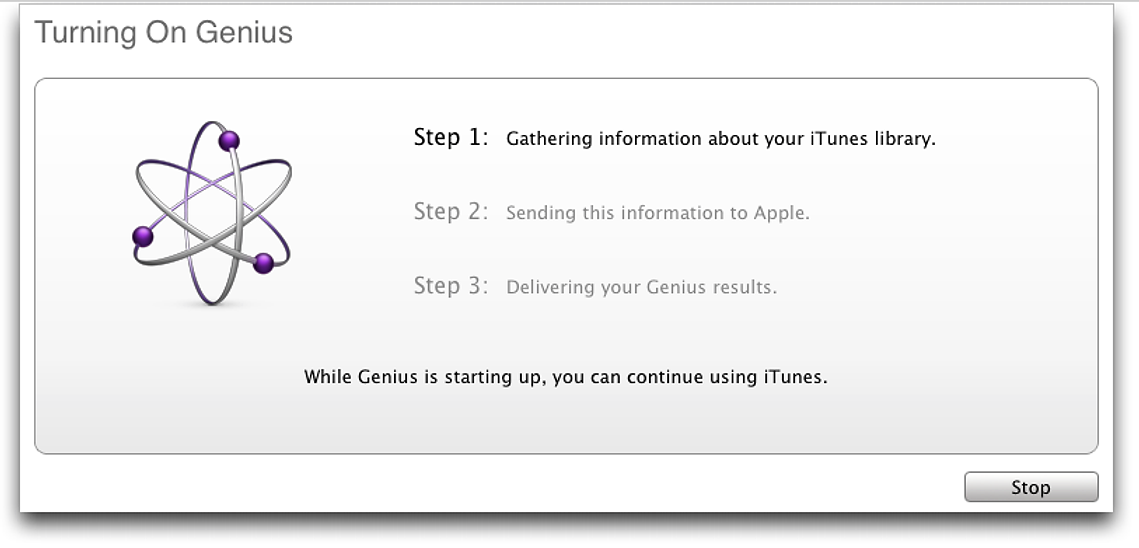The width and height of the screenshot is (1139, 548).
Task: Select the Step 3: label
Action: (451, 286)
